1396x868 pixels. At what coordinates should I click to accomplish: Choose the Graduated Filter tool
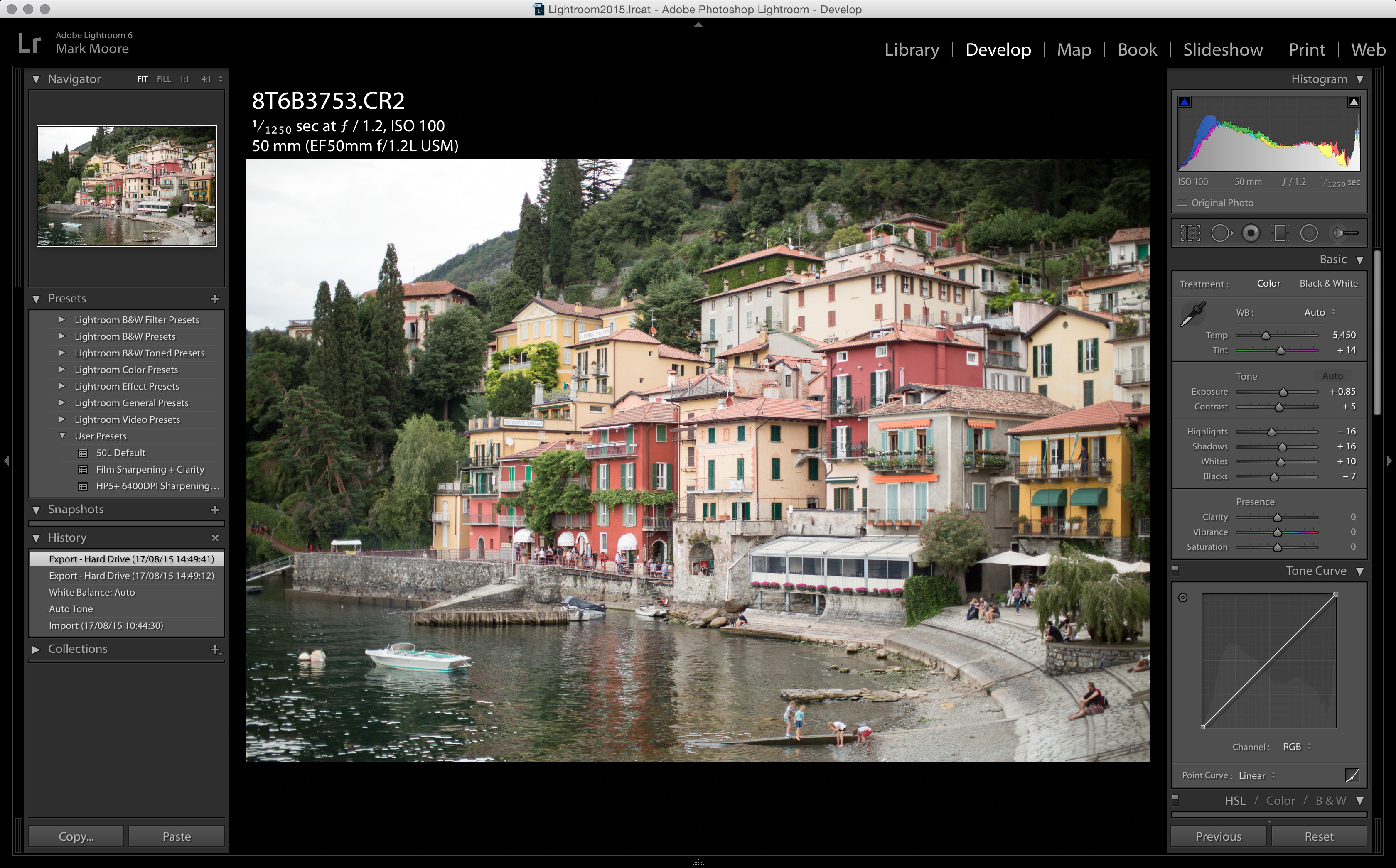[x=1280, y=233]
